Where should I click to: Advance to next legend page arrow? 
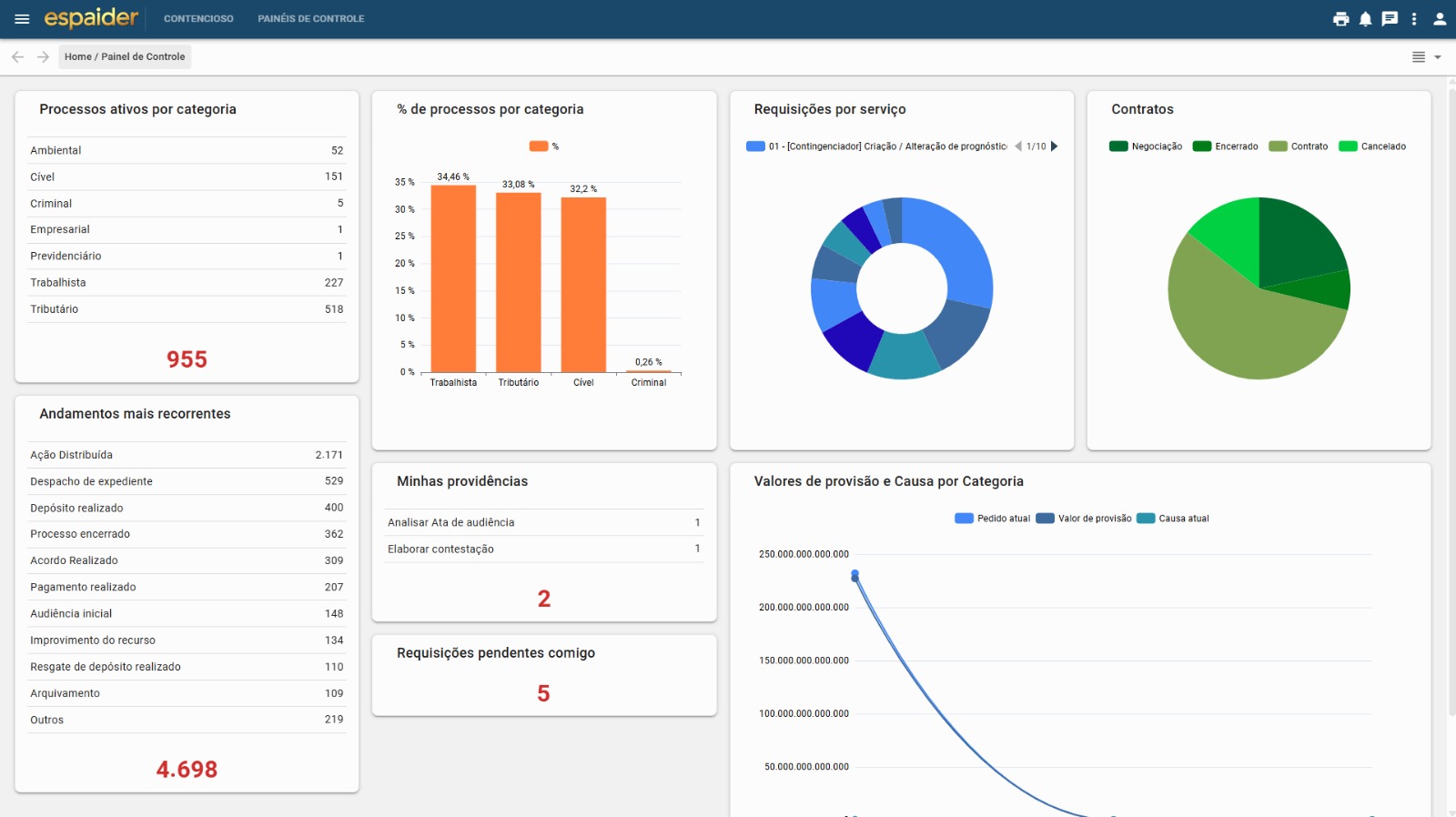[x=1055, y=146]
